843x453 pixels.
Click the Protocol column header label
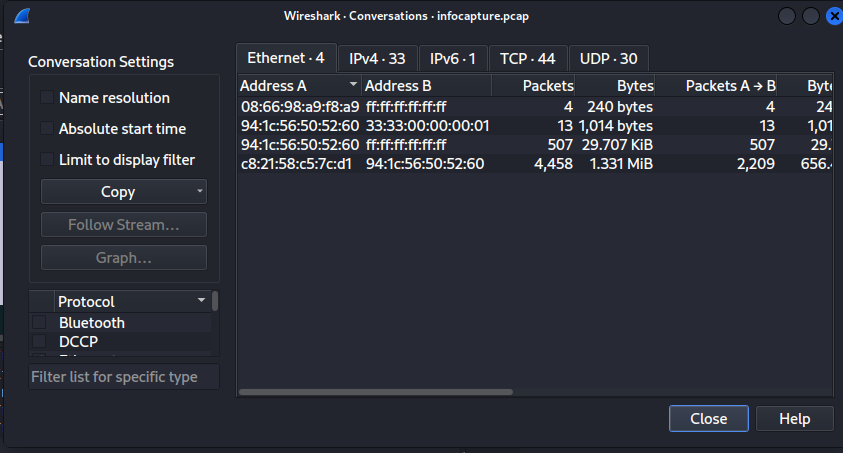[86, 302]
